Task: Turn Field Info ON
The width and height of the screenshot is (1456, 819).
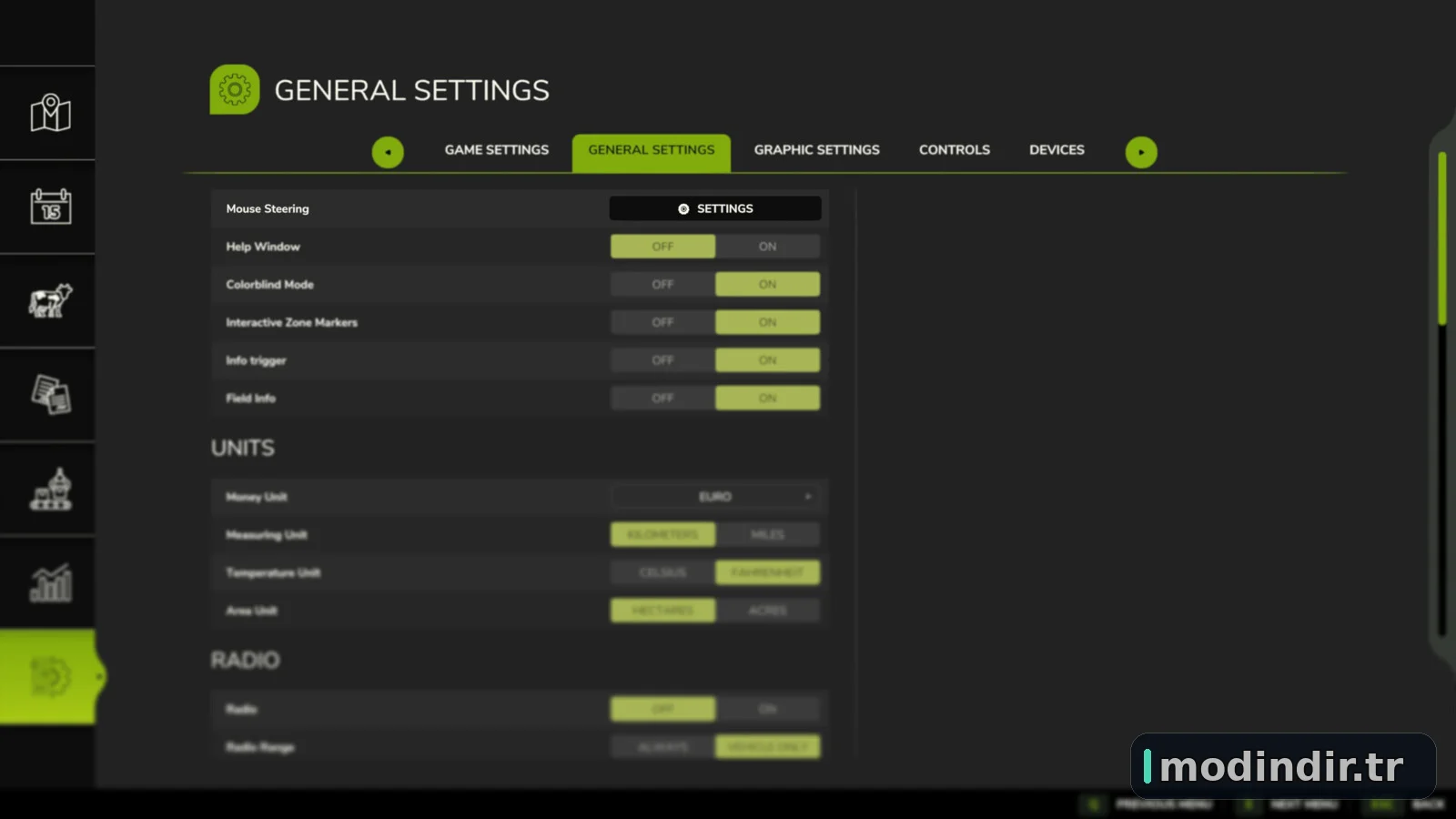Action: click(x=768, y=399)
